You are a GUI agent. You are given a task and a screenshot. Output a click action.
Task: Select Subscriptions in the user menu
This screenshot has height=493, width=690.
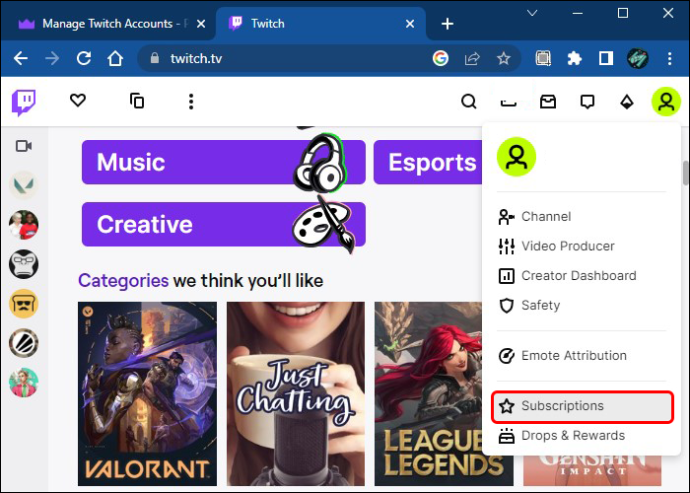(582, 406)
